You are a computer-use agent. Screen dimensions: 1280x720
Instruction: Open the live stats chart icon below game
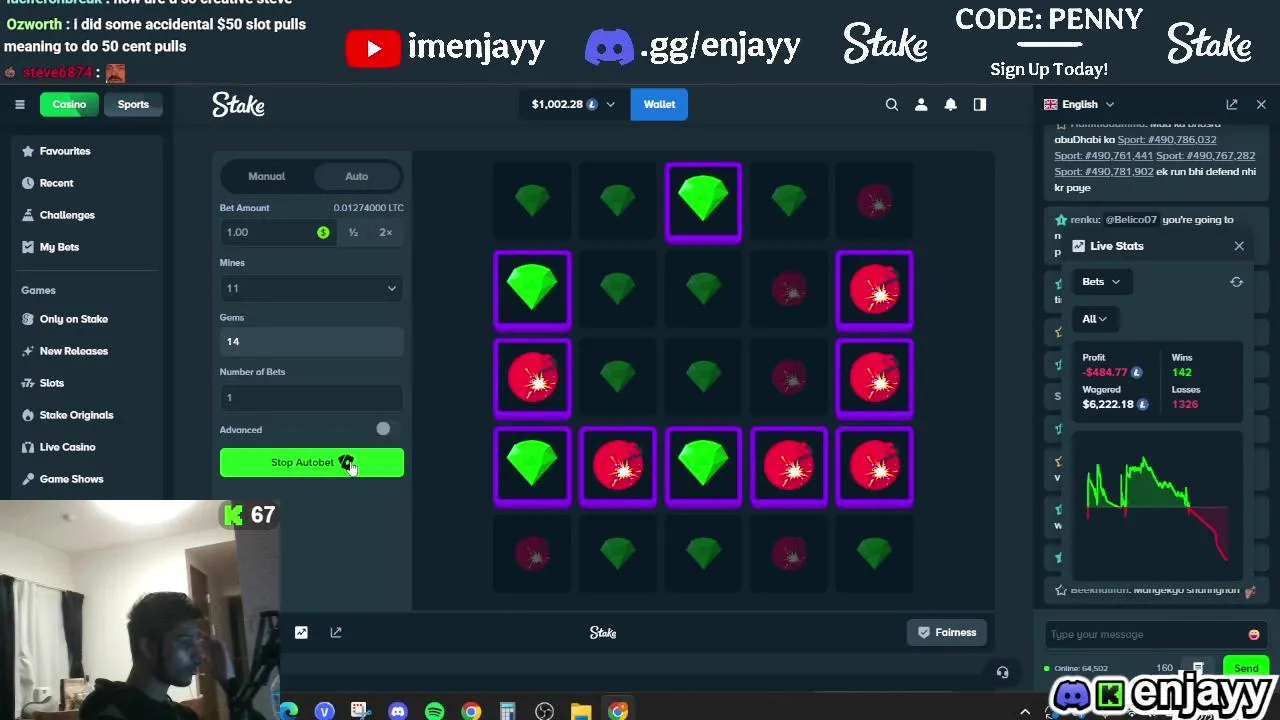pos(301,632)
